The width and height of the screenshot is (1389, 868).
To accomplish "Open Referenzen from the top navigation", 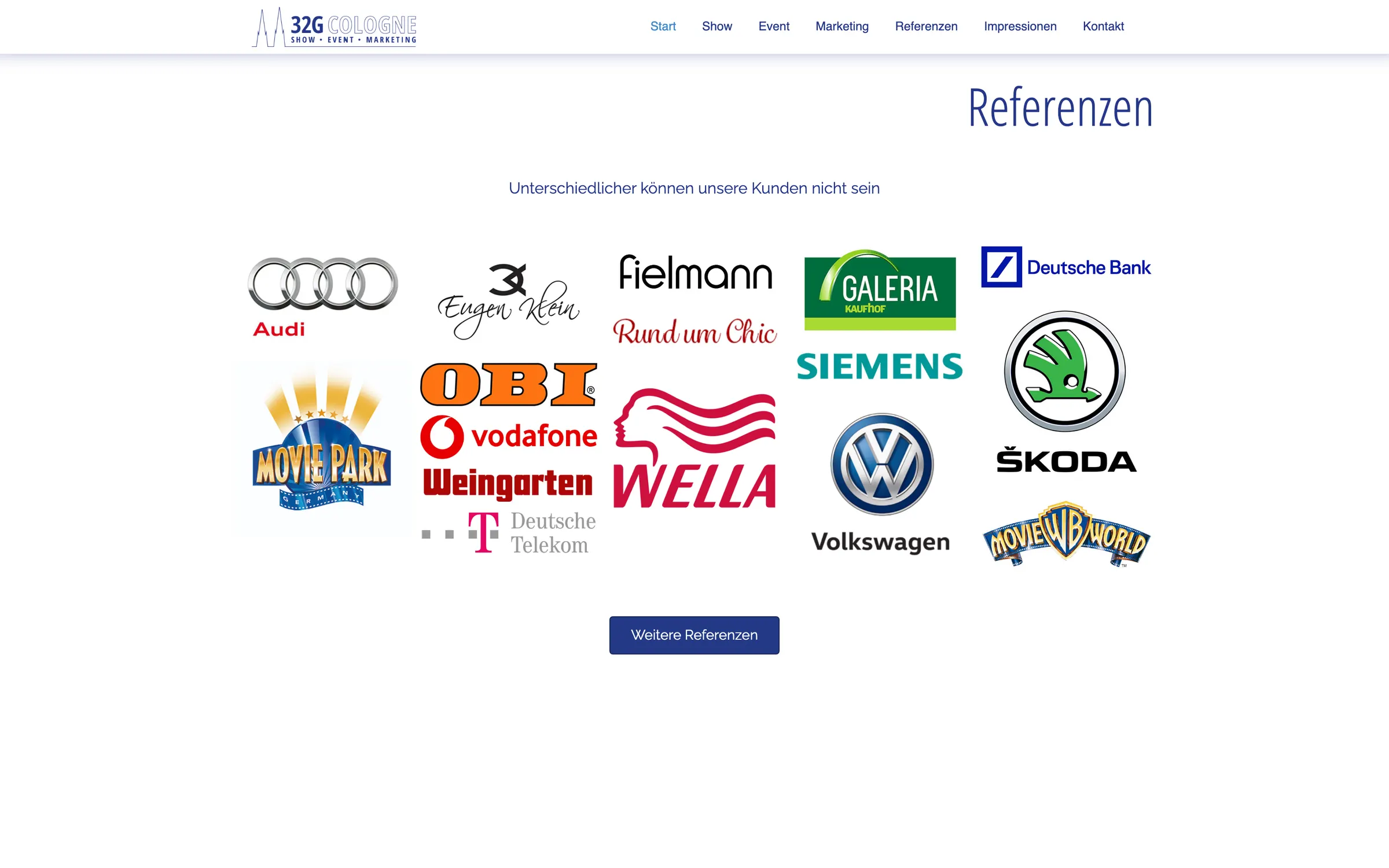I will [x=926, y=27].
